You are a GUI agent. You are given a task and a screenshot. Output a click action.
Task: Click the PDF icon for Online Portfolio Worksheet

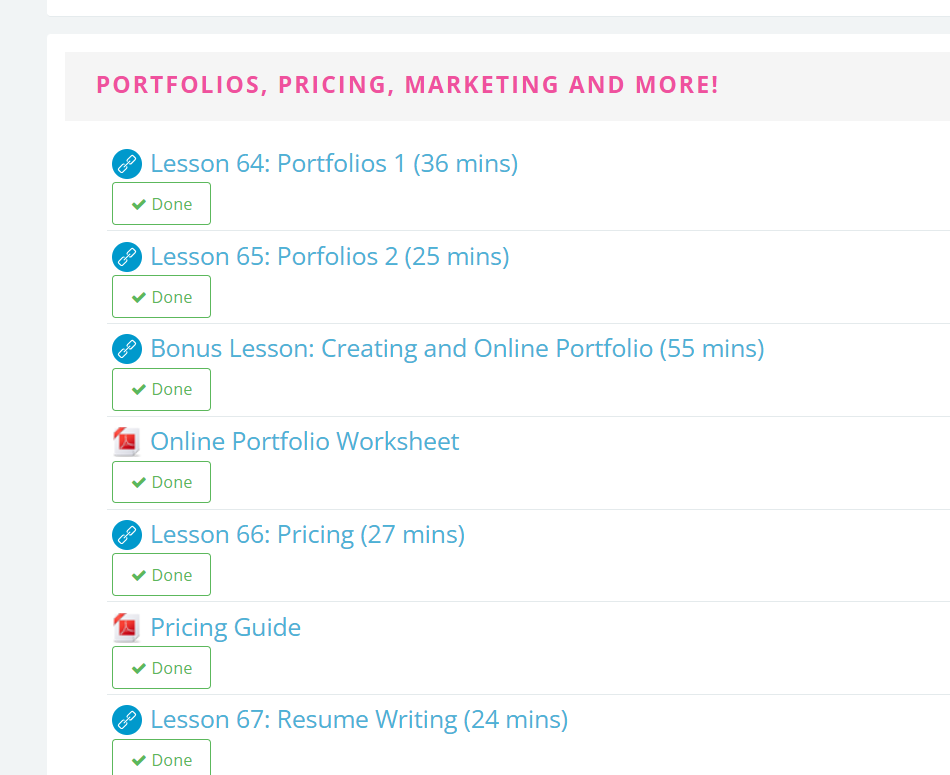pyautogui.click(x=127, y=442)
